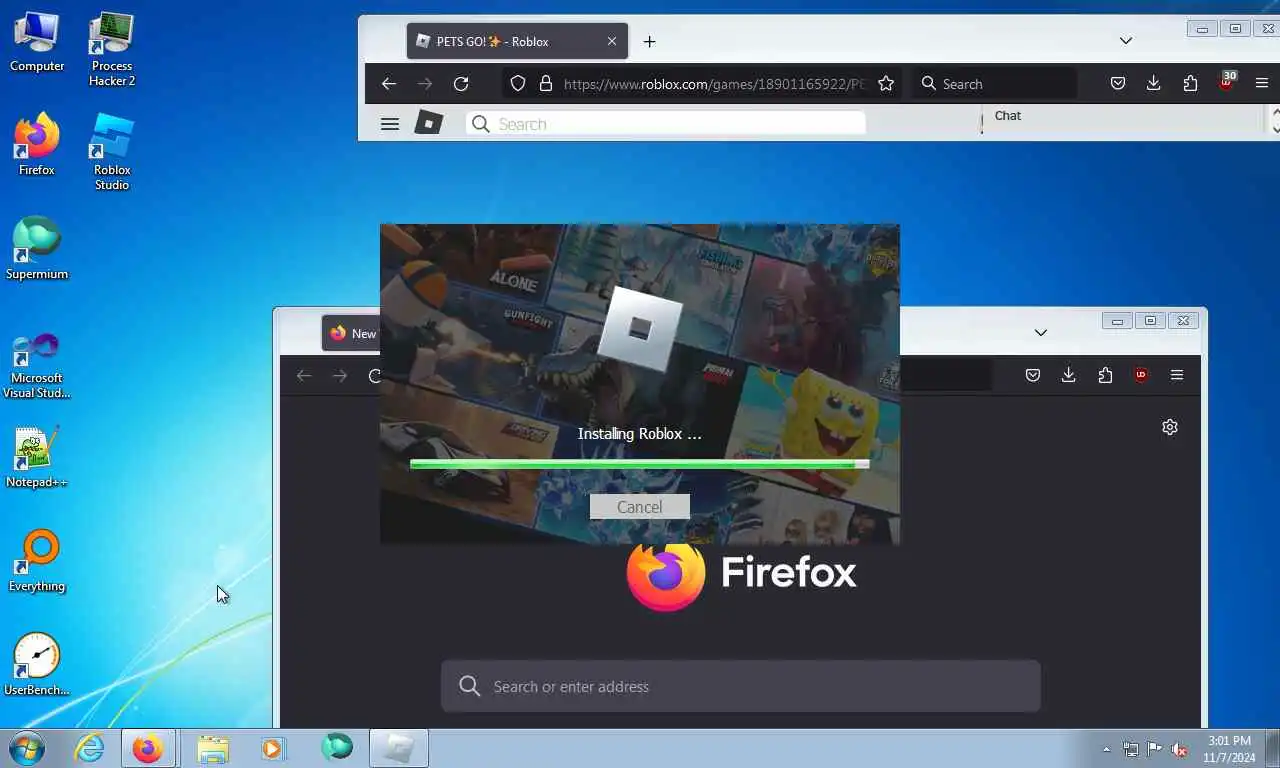Expand list all tabs in New Tab window

coord(1041,332)
